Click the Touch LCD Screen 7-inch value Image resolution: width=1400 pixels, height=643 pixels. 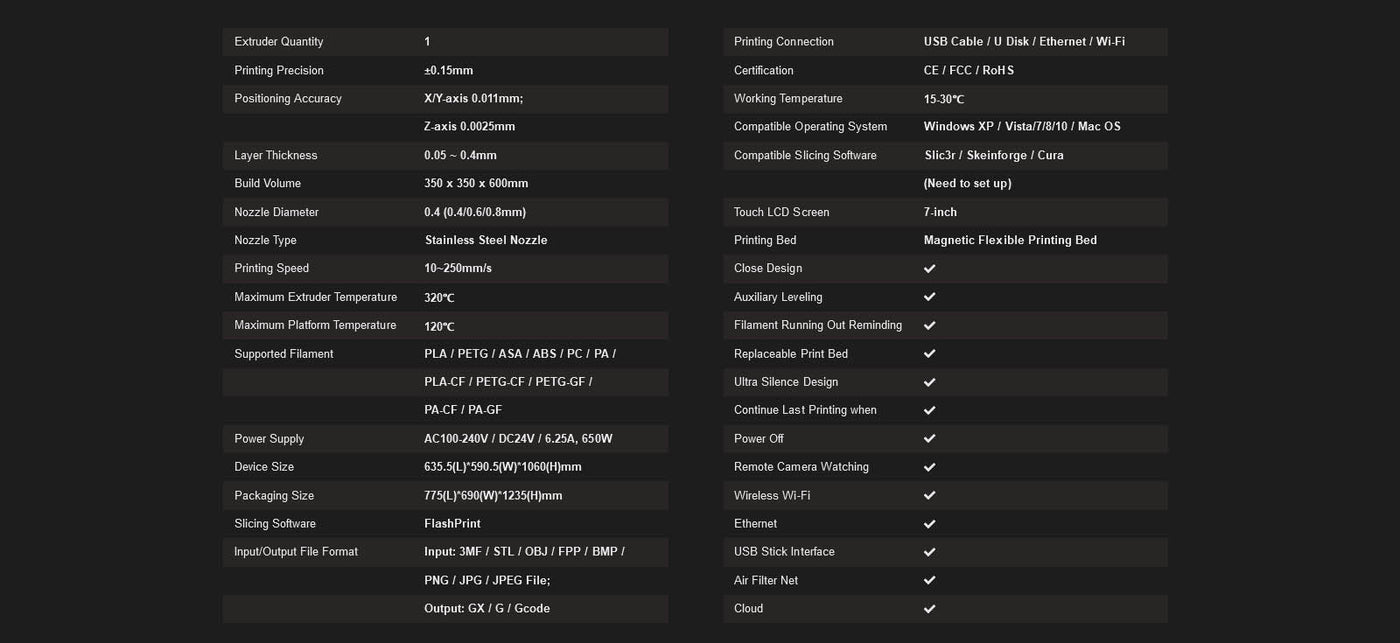pos(940,212)
